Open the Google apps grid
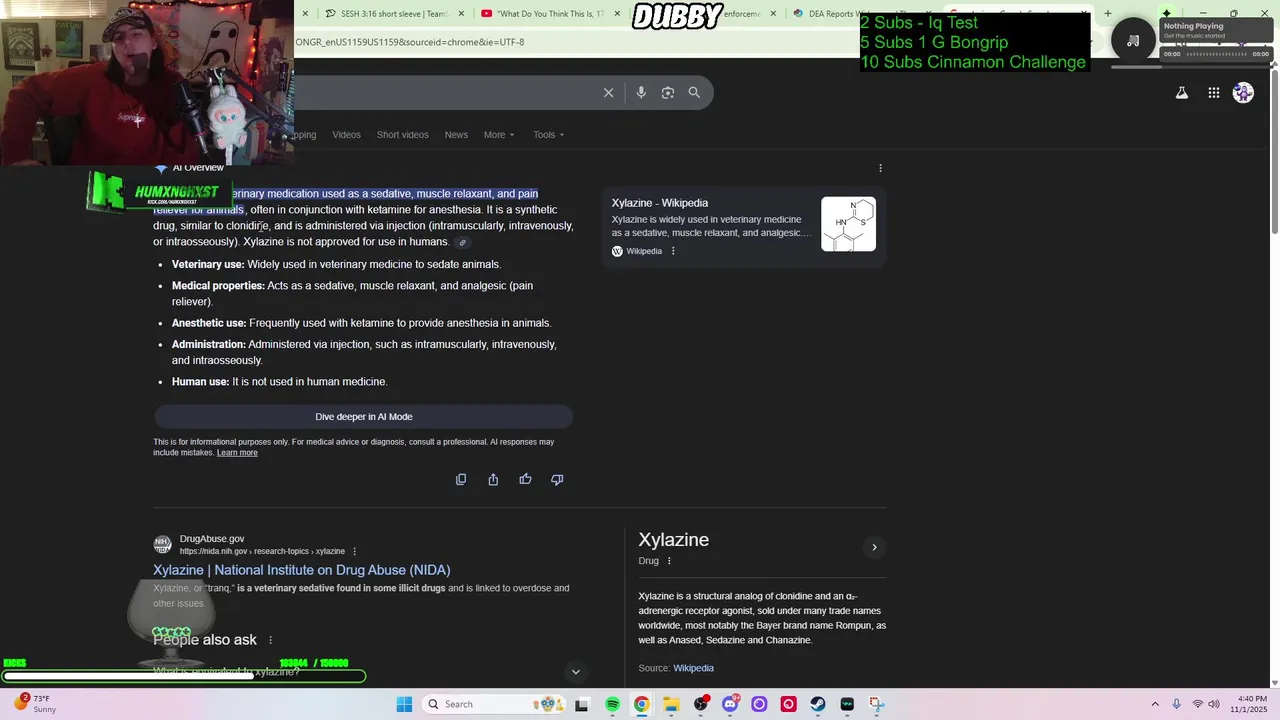Screen dimensions: 1280x720 pyautogui.click(x=1213, y=93)
